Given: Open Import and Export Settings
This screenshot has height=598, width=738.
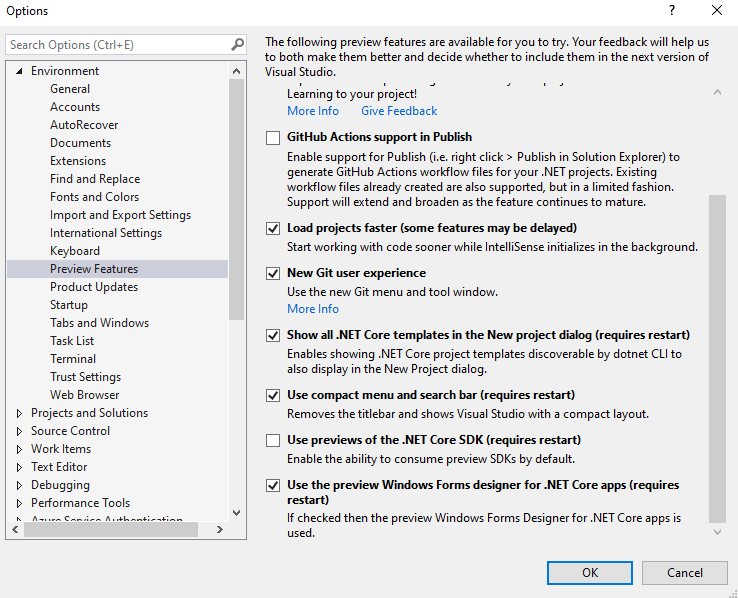Looking at the screenshot, I should pyautogui.click(x=120, y=215).
